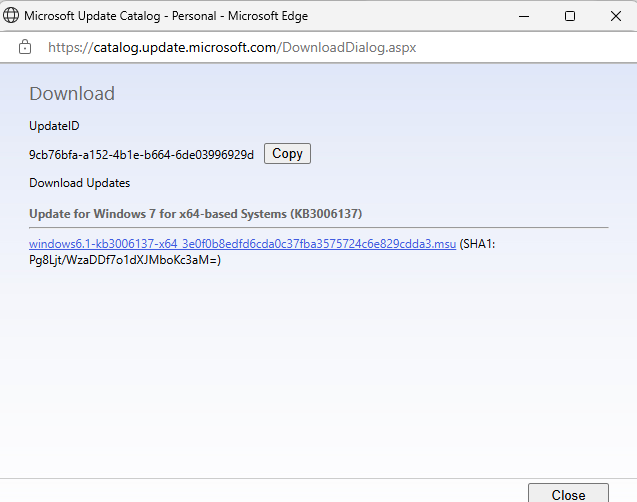This screenshot has height=502, width=637.
Task: Click the SHA1 hash value Pg8Ljt text
Action: (125, 260)
